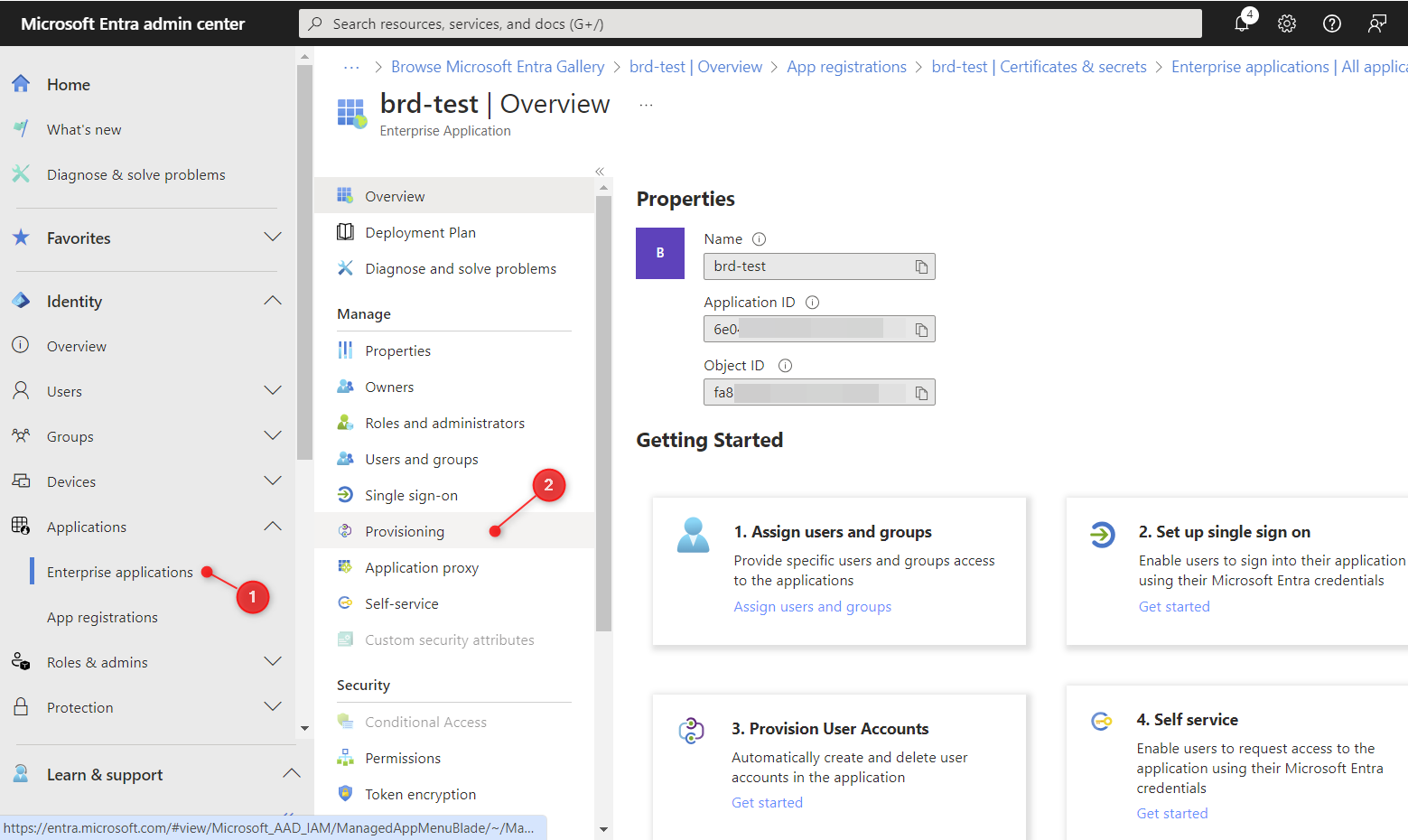Select Enterprise applications
Screen dimensions: 1408x840
(x=120, y=572)
